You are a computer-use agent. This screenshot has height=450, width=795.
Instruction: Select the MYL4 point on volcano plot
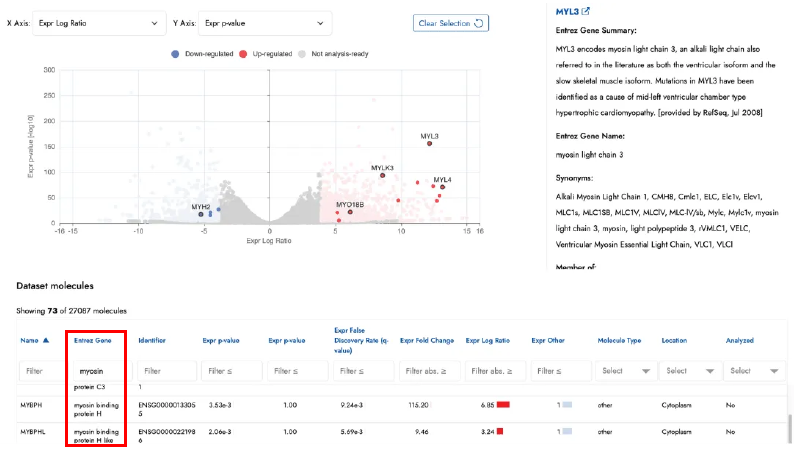(x=442, y=187)
